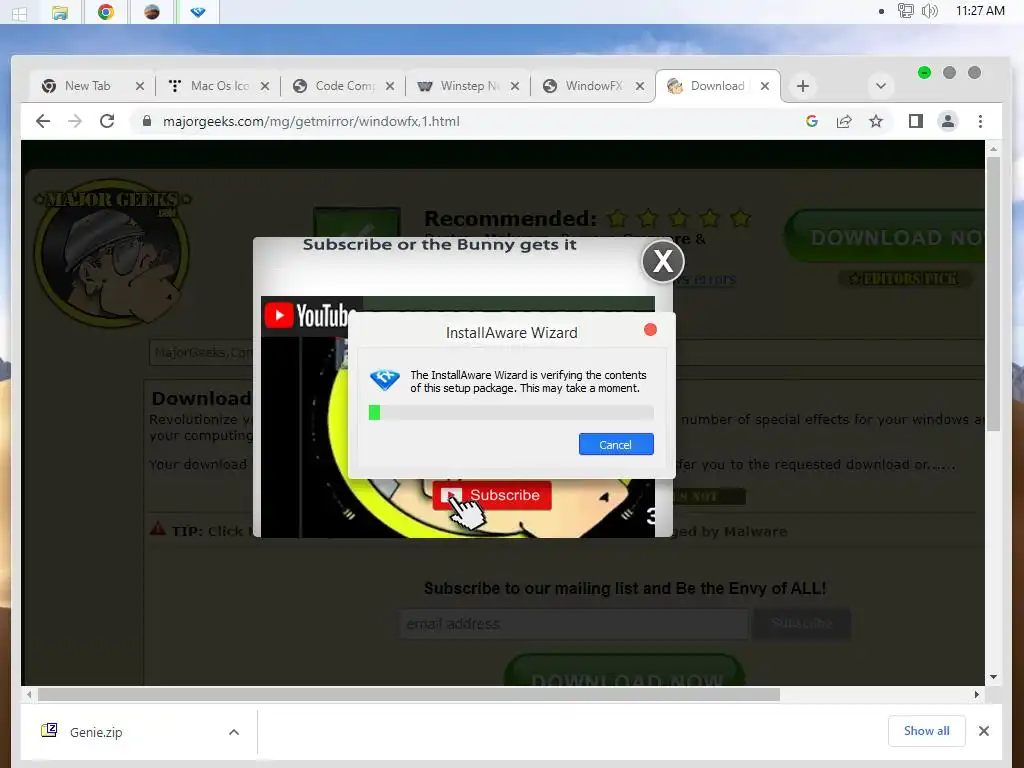
Task: Dismiss the Subscribe popup with X button
Action: coord(663,261)
